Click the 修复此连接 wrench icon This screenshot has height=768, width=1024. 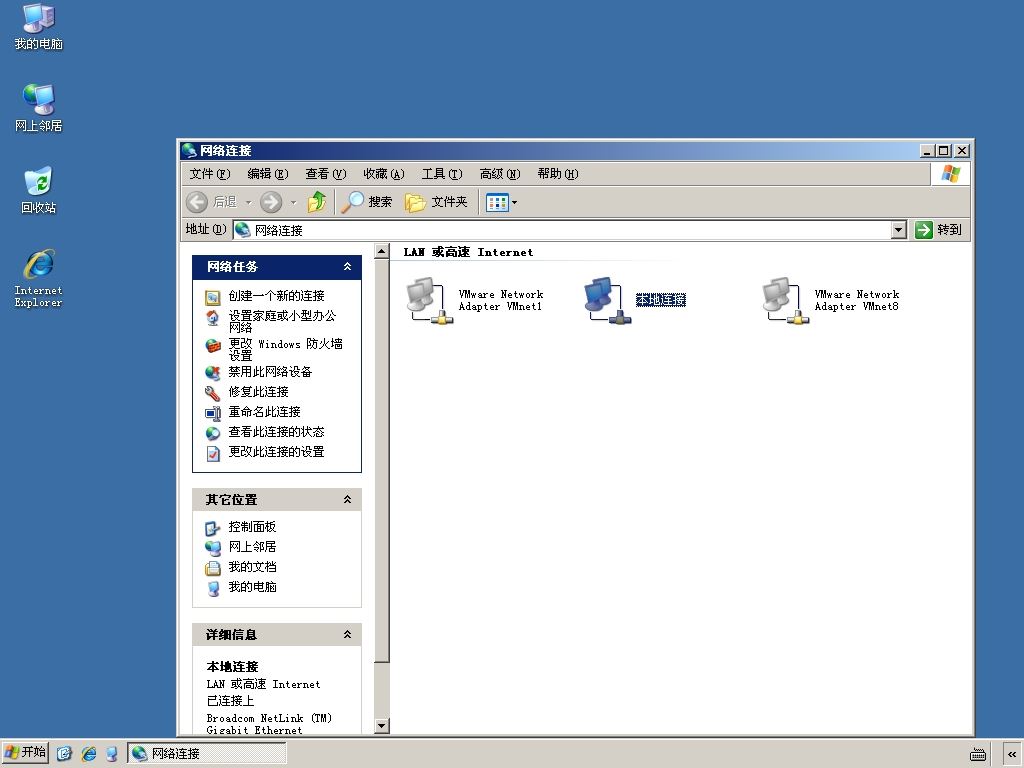coord(213,393)
